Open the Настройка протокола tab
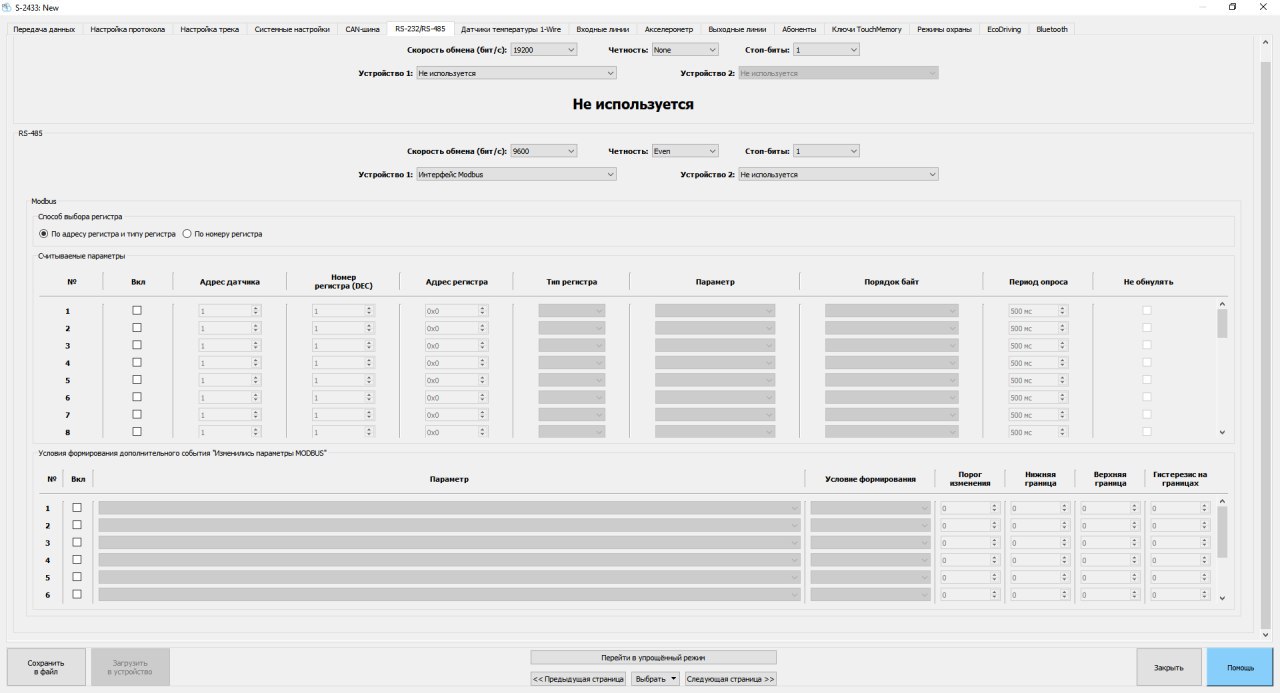This screenshot has width=1280, height=693. 128,29
